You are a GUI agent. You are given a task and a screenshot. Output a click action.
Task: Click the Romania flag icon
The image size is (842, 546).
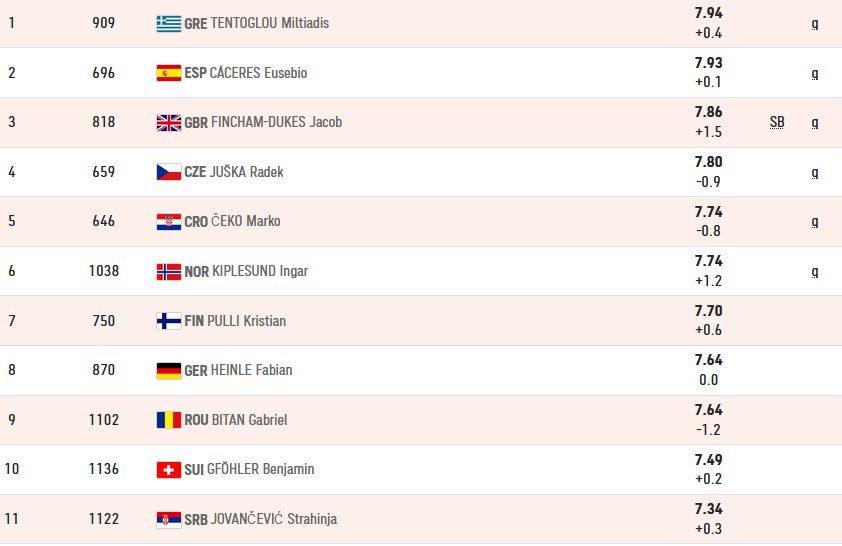pyautogui.click(x=169, y=420)
